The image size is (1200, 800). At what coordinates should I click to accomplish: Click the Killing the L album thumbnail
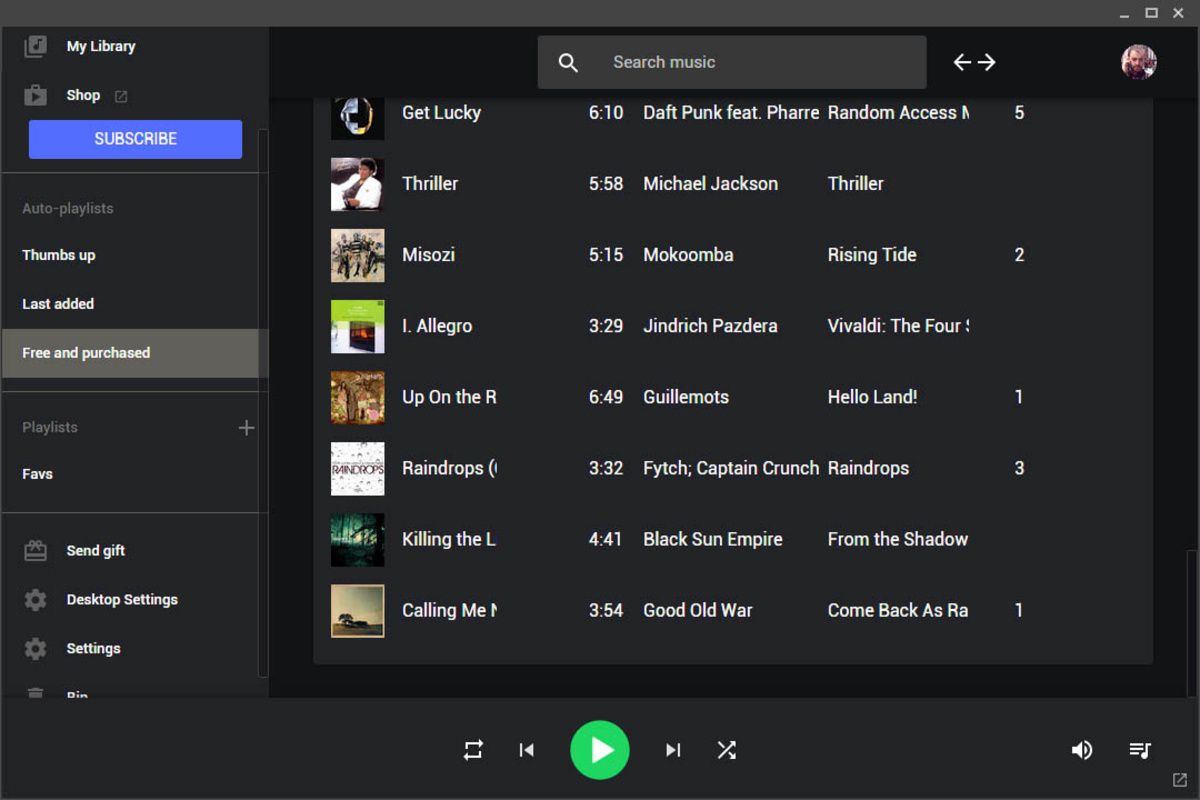(358, 539)
